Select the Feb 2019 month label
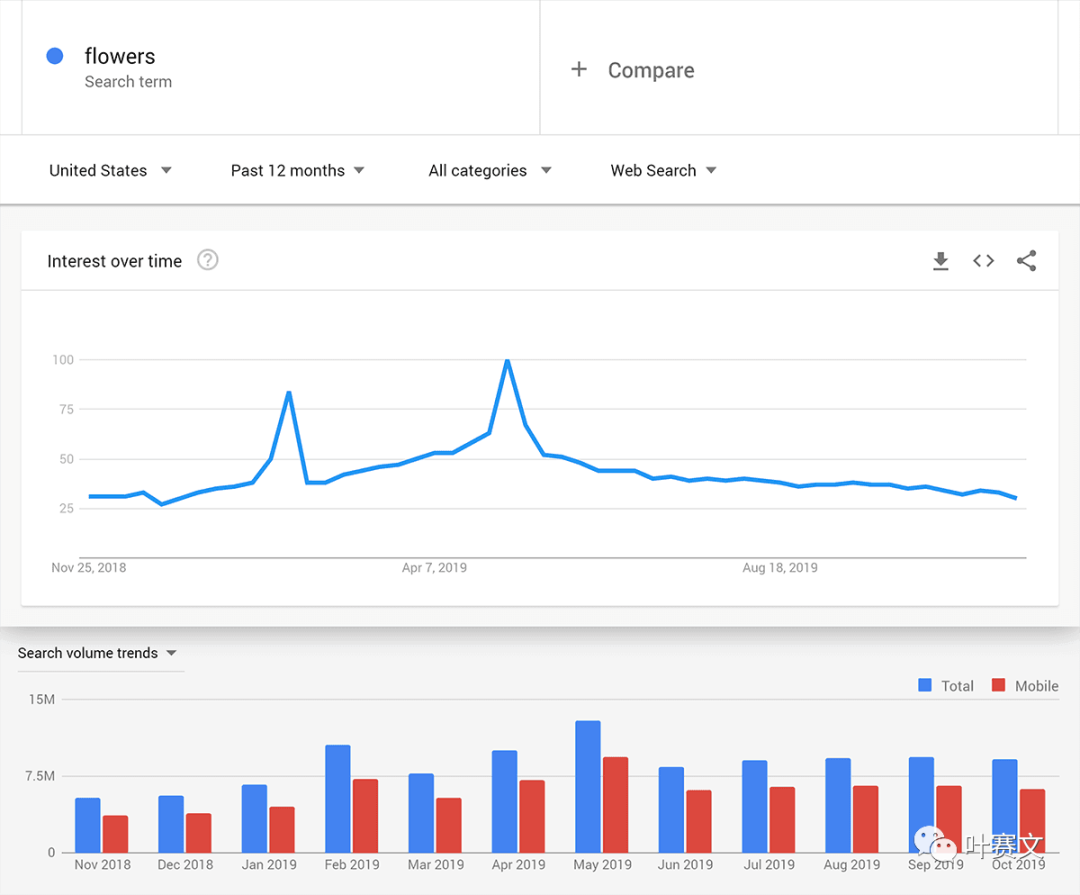1080x895 pixels. click(352, 865)
